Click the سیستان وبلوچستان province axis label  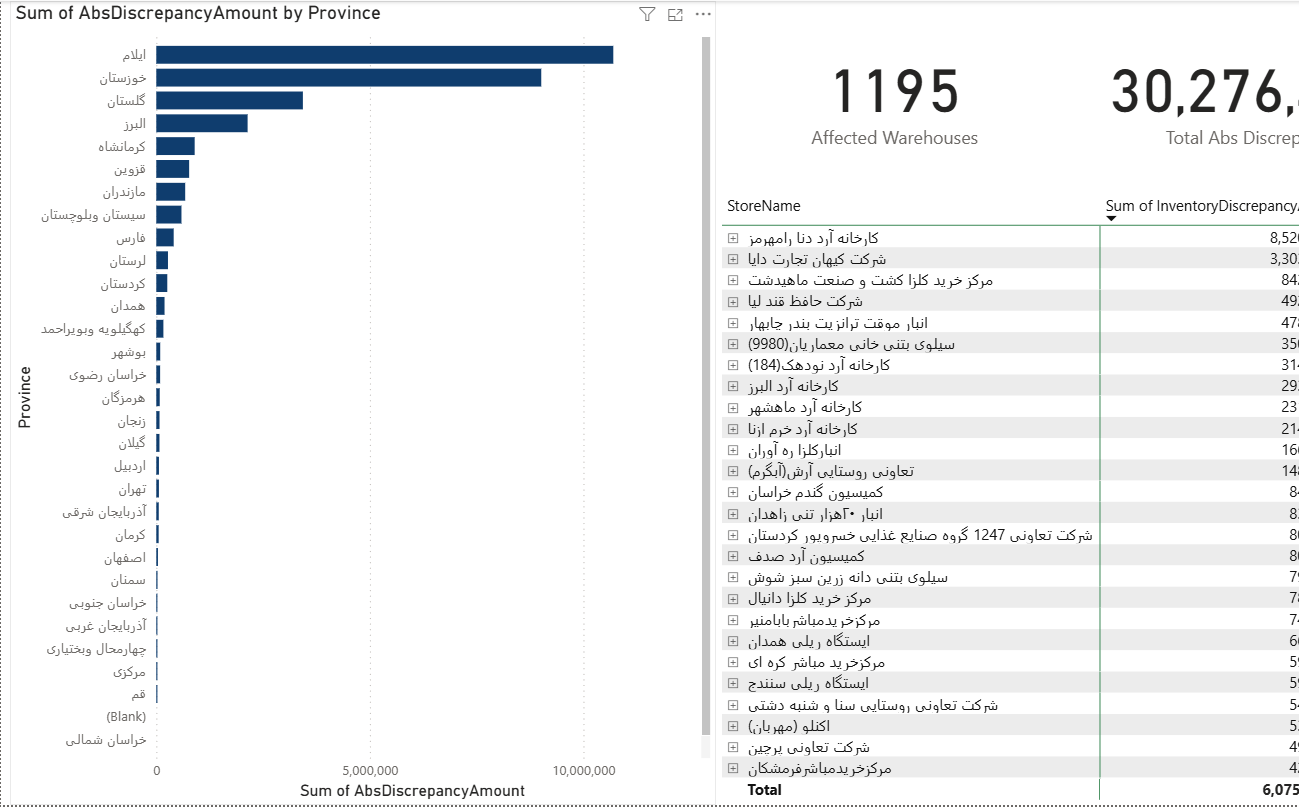[94, 215]
